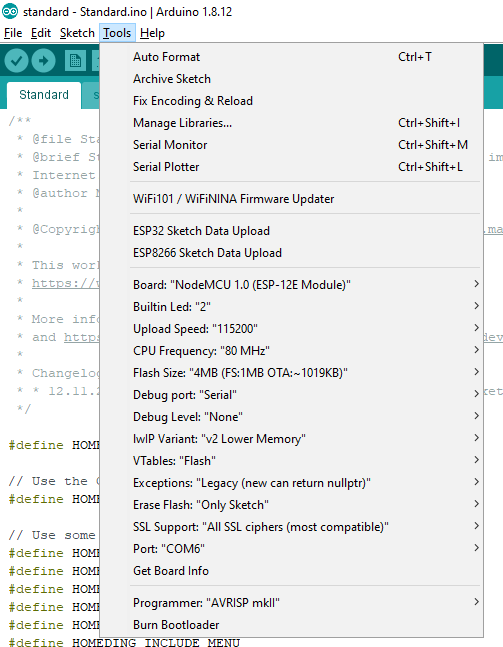This screenshot has width=503, height=647.
Task: Click "#define HOMEDING_INCLUDE_MENU" code line
Action: 124,642
